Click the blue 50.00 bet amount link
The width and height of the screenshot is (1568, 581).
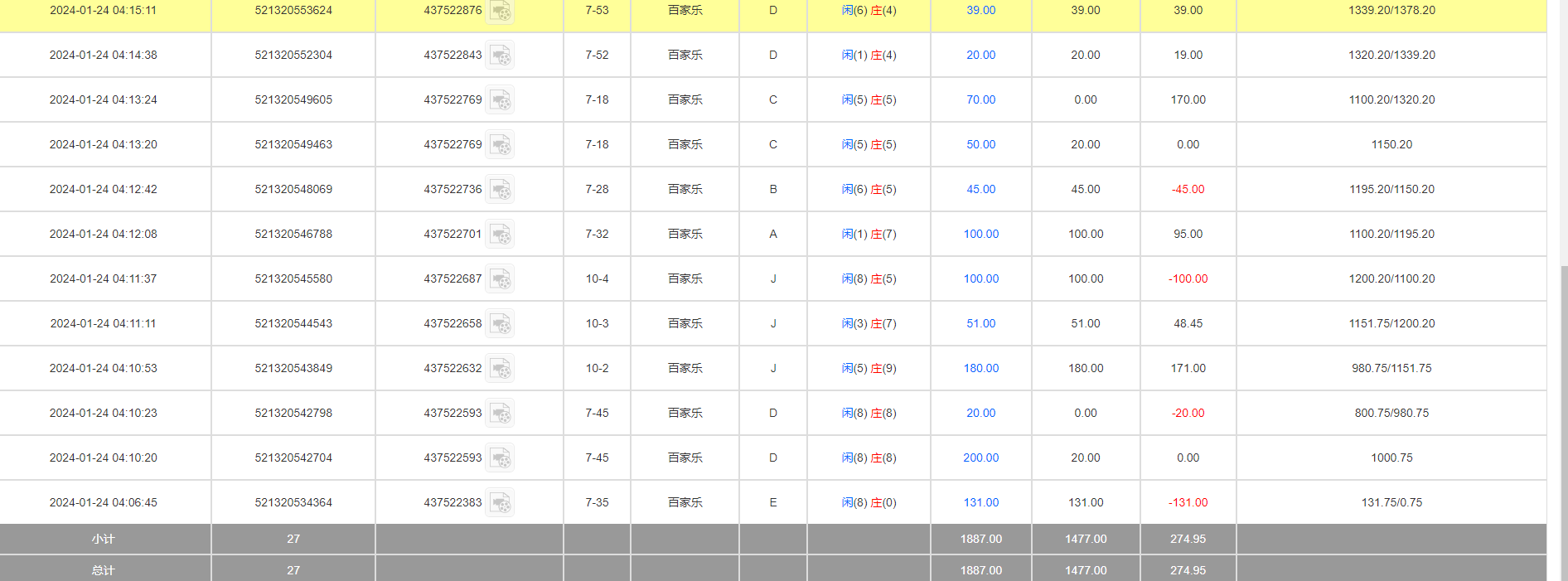point(980,144)
